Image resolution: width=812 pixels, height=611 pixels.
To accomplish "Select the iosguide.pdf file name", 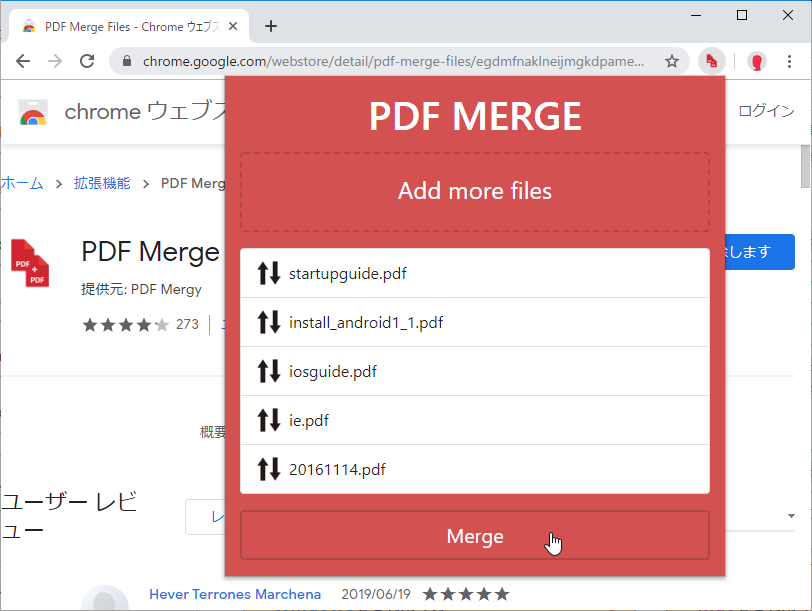I will pos(333,372).
